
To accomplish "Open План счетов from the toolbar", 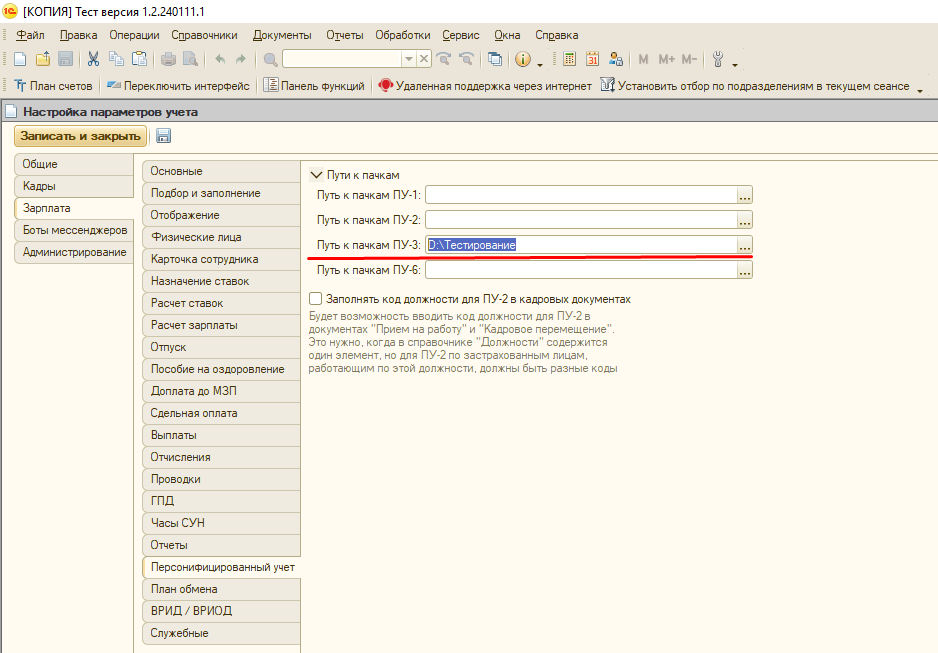I will coord(53,86).
